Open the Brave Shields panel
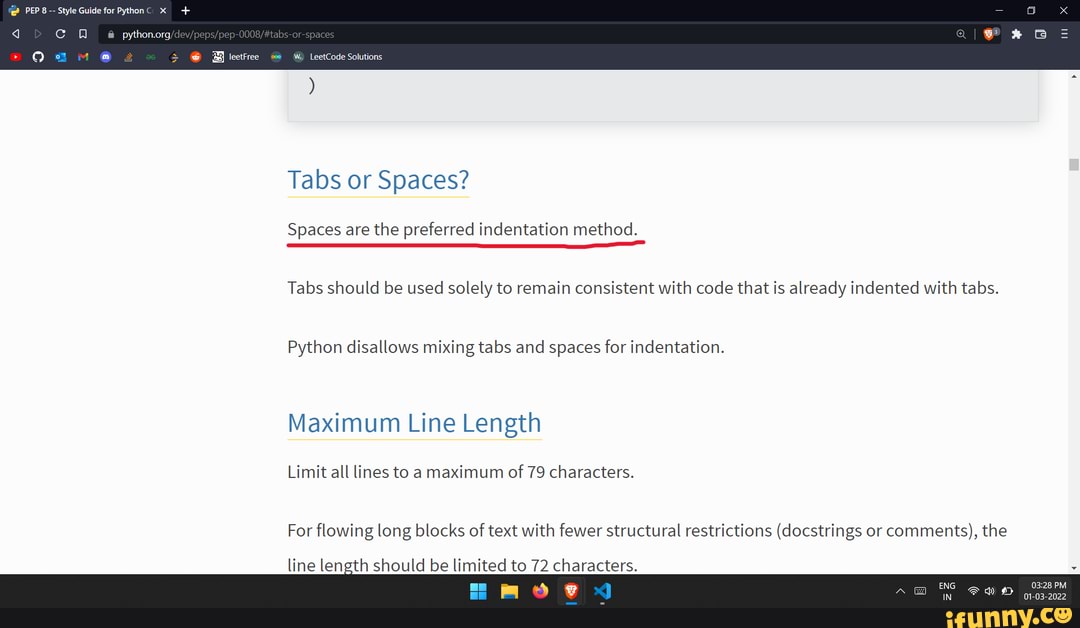 [988, 33]
